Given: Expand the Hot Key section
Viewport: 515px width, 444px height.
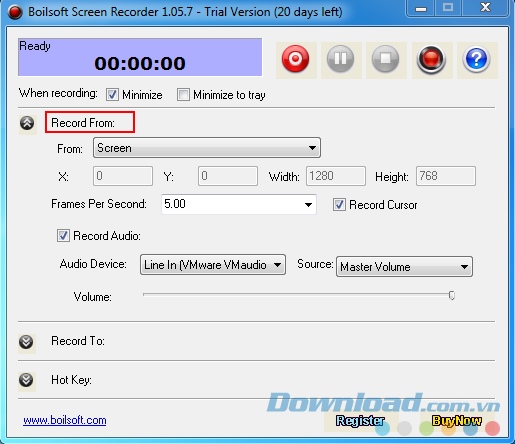Looking at the screenshot, I should [x=26, y=380].
